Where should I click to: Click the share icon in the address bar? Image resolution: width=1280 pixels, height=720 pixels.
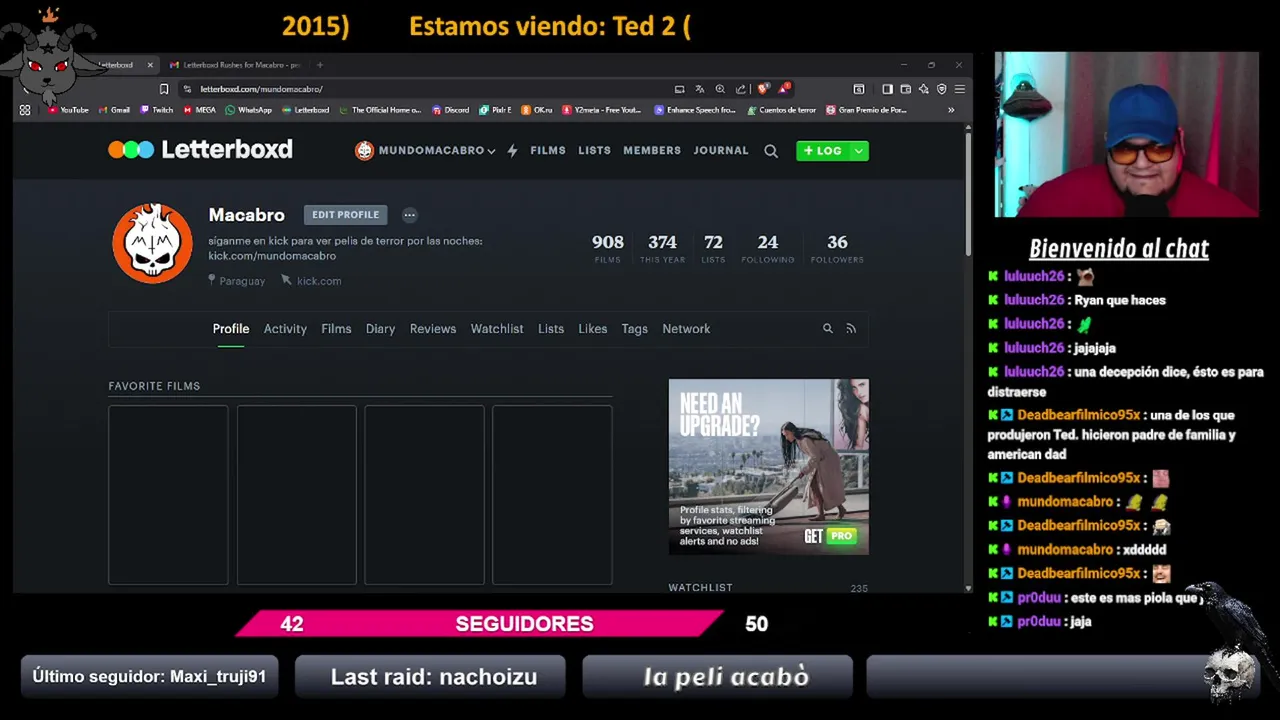(741, 89)
